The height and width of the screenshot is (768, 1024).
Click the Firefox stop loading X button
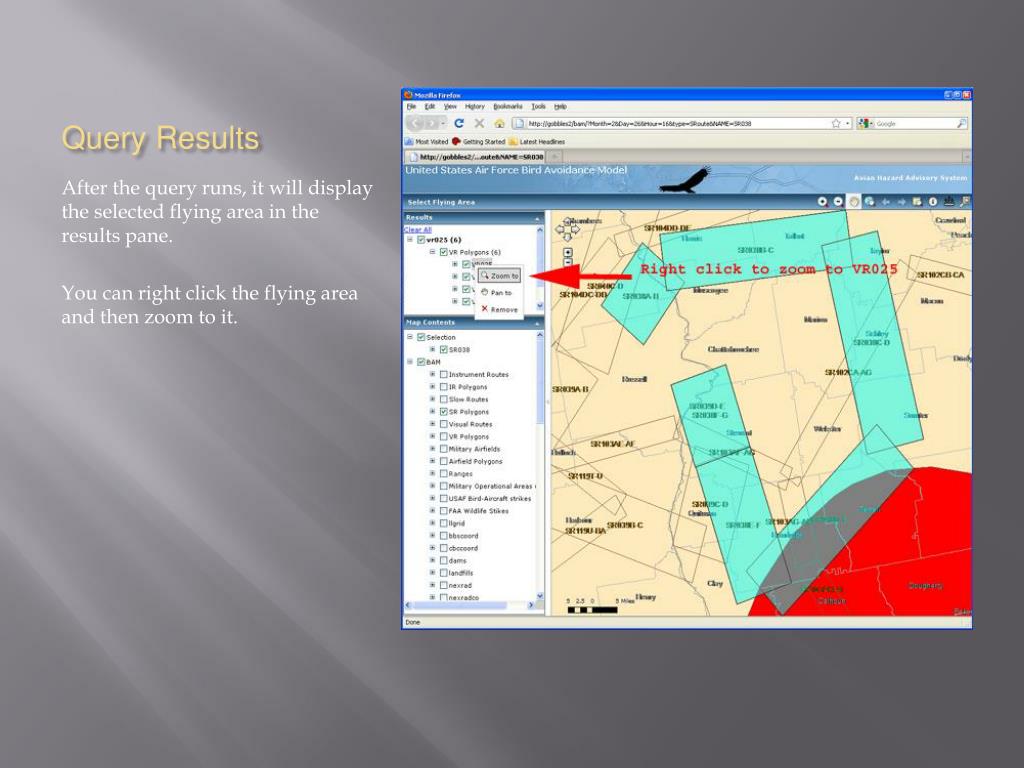479,123
